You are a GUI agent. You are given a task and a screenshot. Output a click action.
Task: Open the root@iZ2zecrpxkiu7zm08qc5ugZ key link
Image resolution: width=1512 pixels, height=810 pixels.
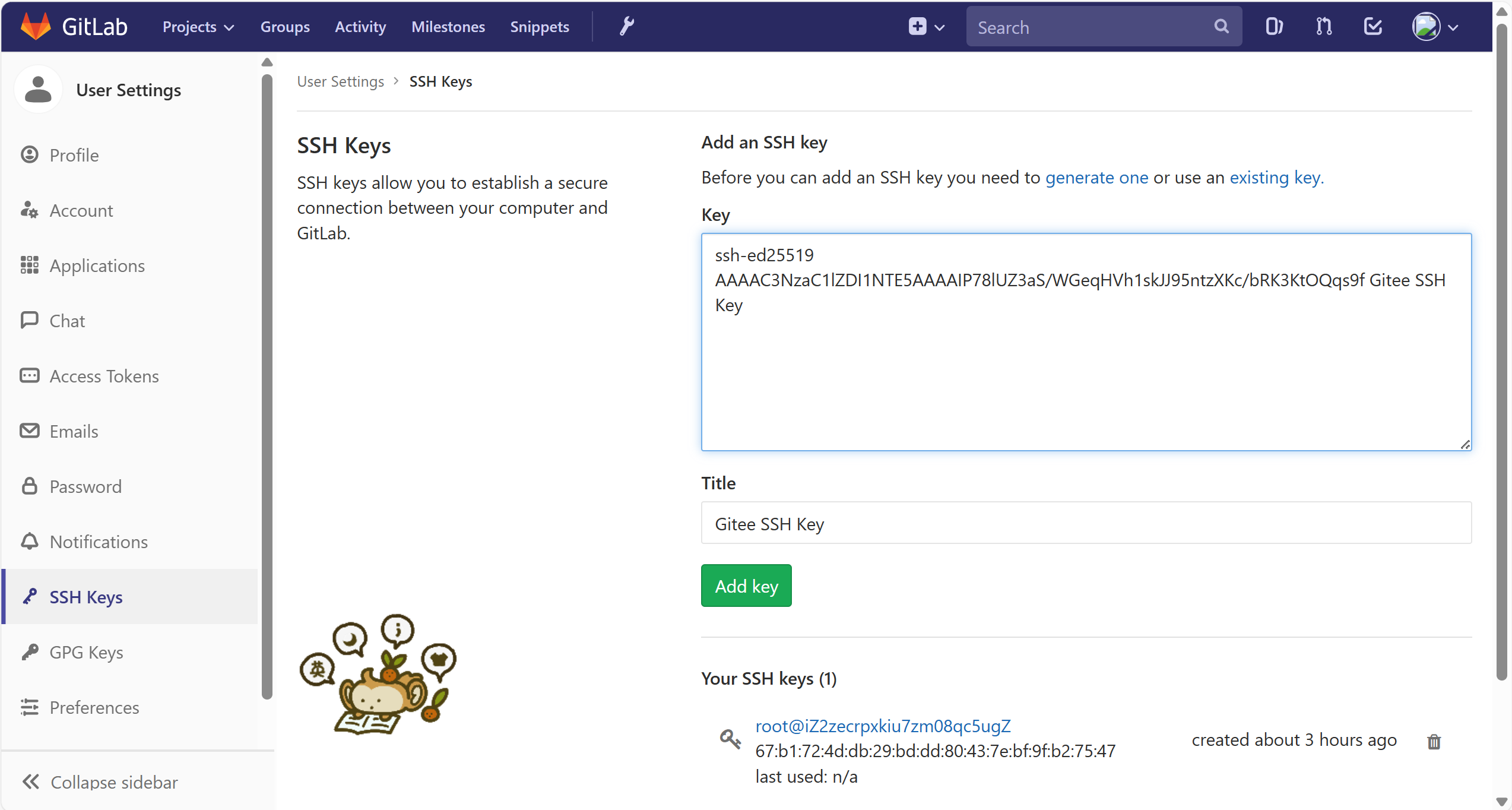(883, 726)
